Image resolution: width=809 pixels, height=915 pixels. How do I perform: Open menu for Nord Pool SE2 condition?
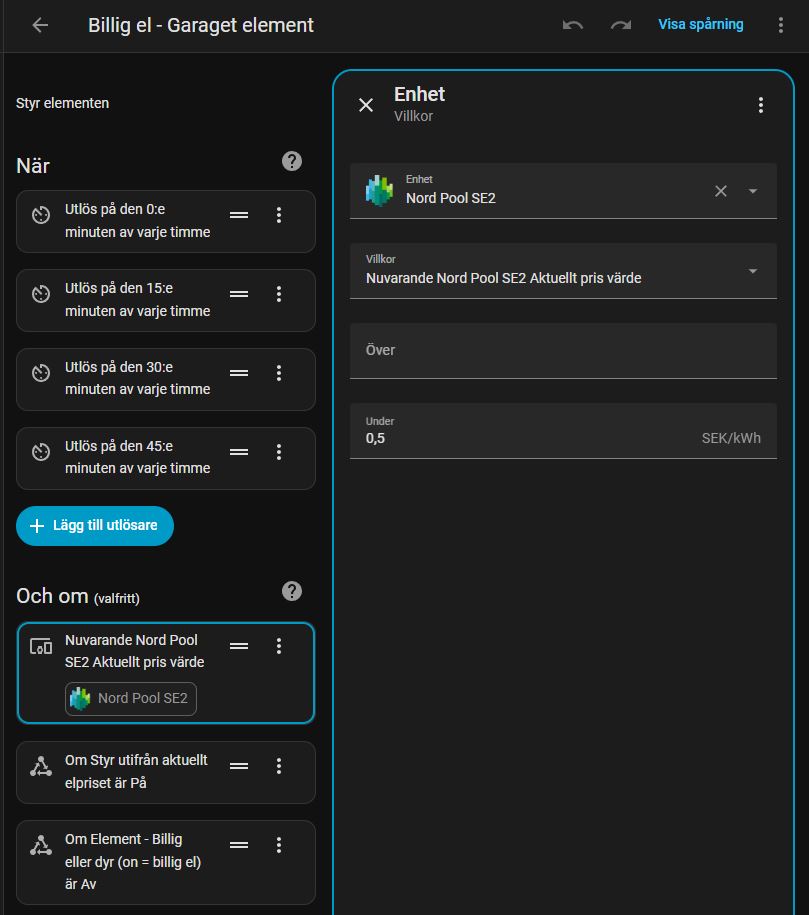coord(279,646)
